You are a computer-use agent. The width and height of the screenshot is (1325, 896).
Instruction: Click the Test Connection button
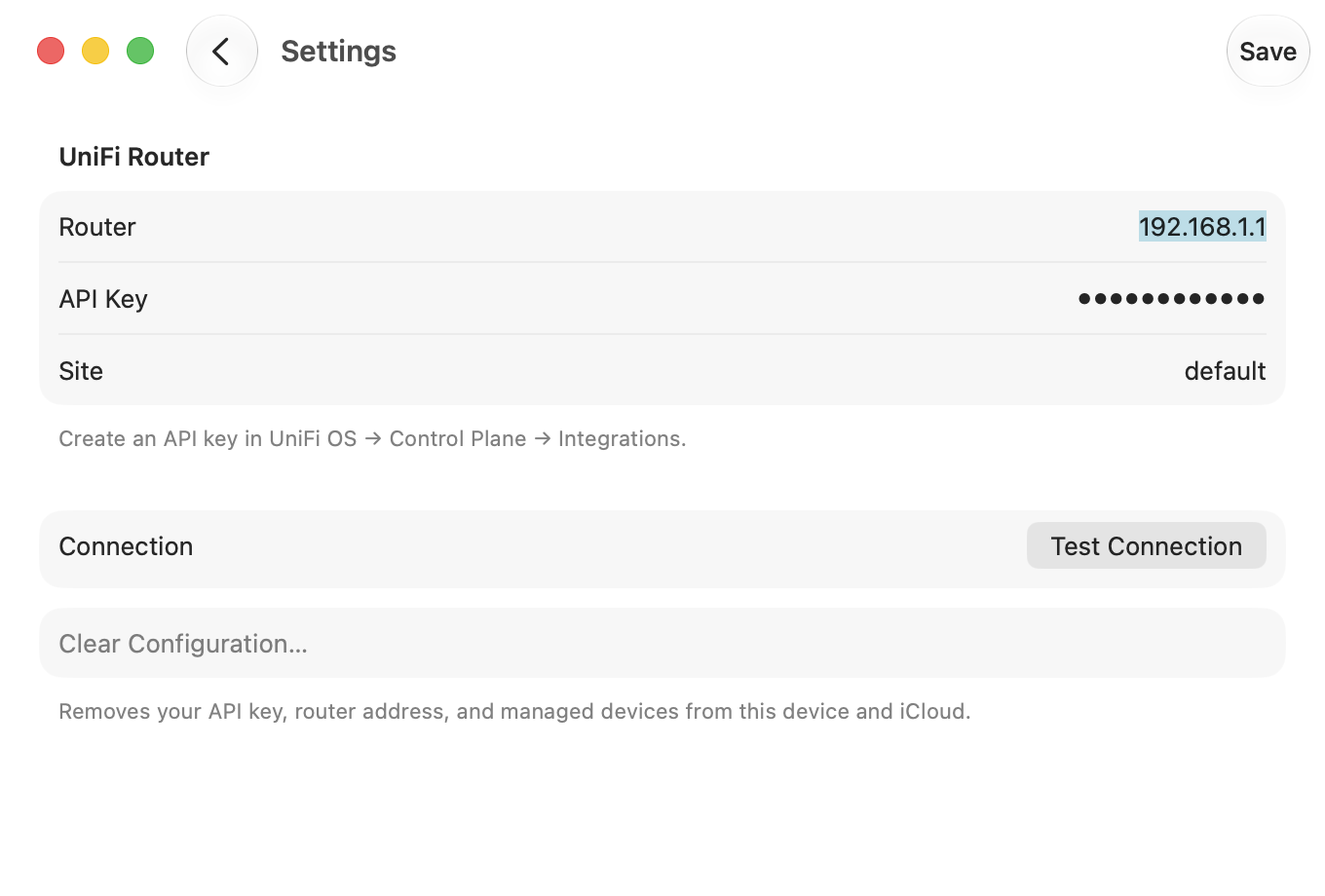1146,545
